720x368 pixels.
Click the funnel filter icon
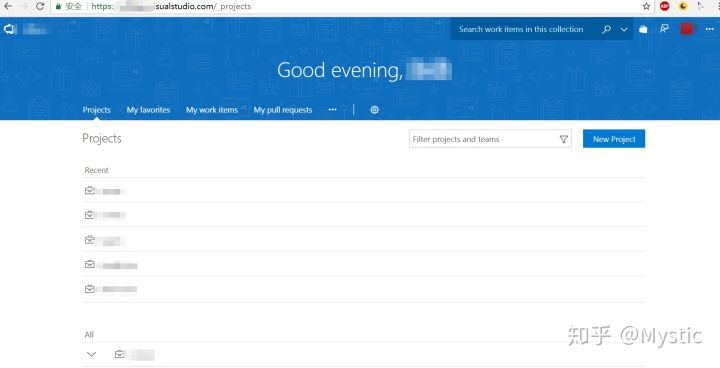(564, 139)
